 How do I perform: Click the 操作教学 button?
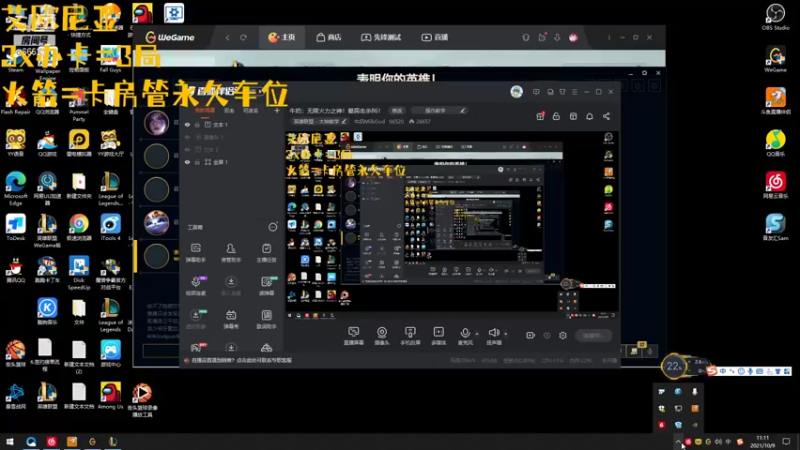[x=439, y=110]
